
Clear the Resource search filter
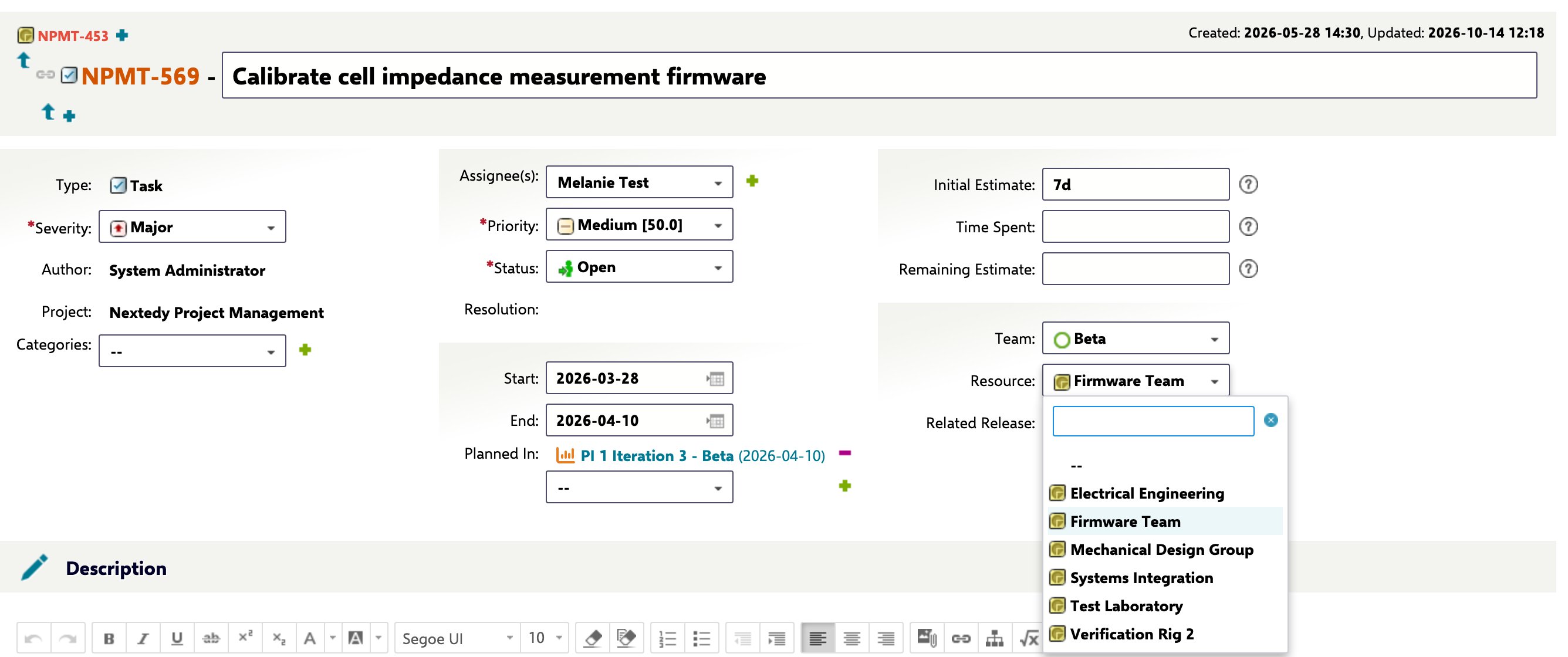click(x=1271, y=421)
